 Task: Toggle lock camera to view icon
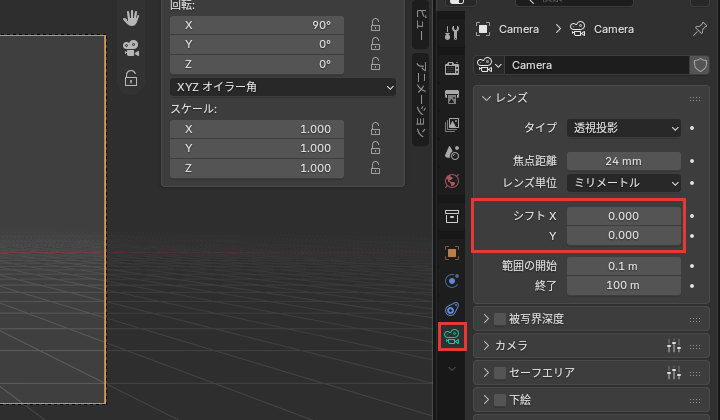click(131, 78)
